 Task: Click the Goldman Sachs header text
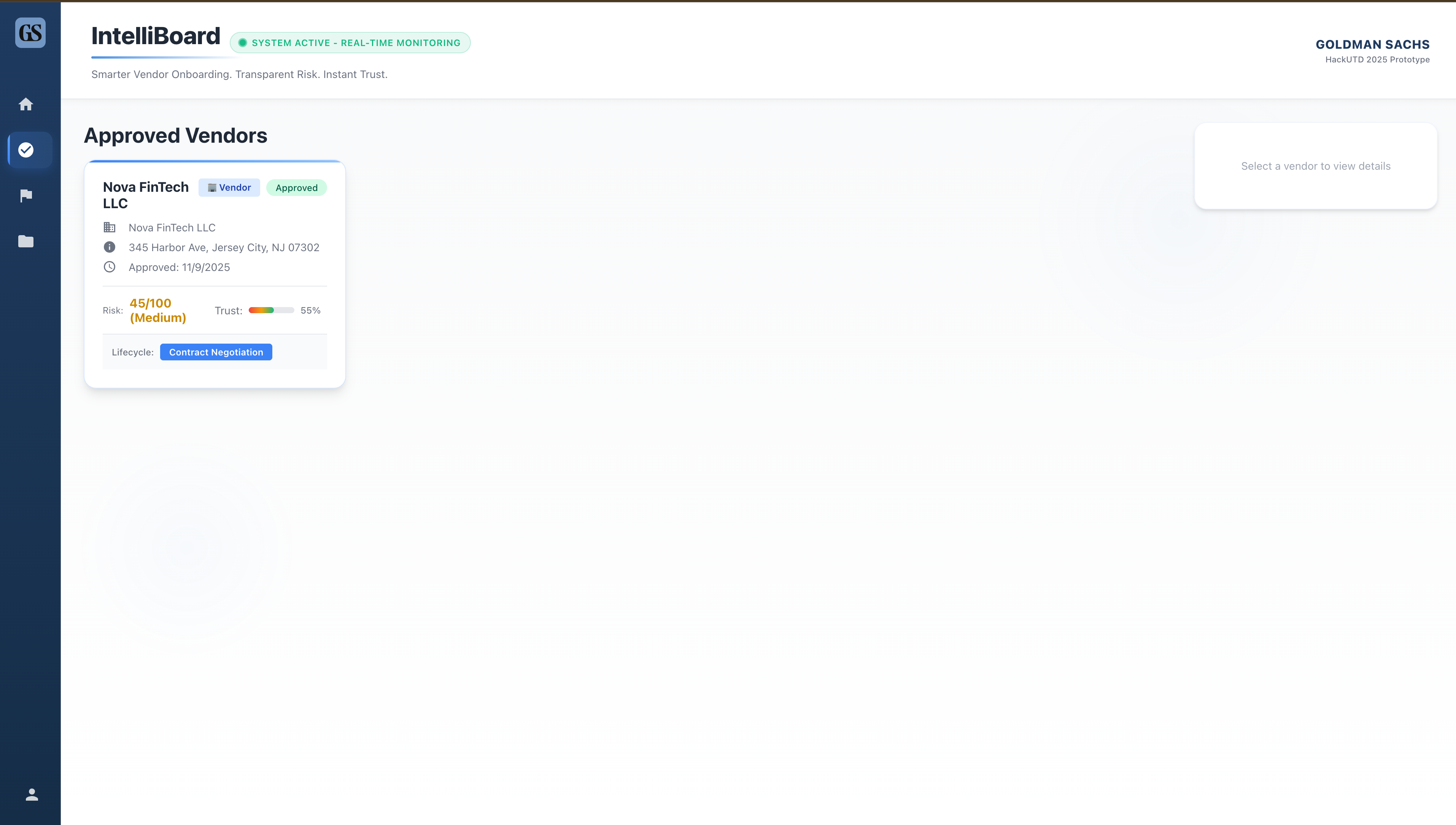1372,44
